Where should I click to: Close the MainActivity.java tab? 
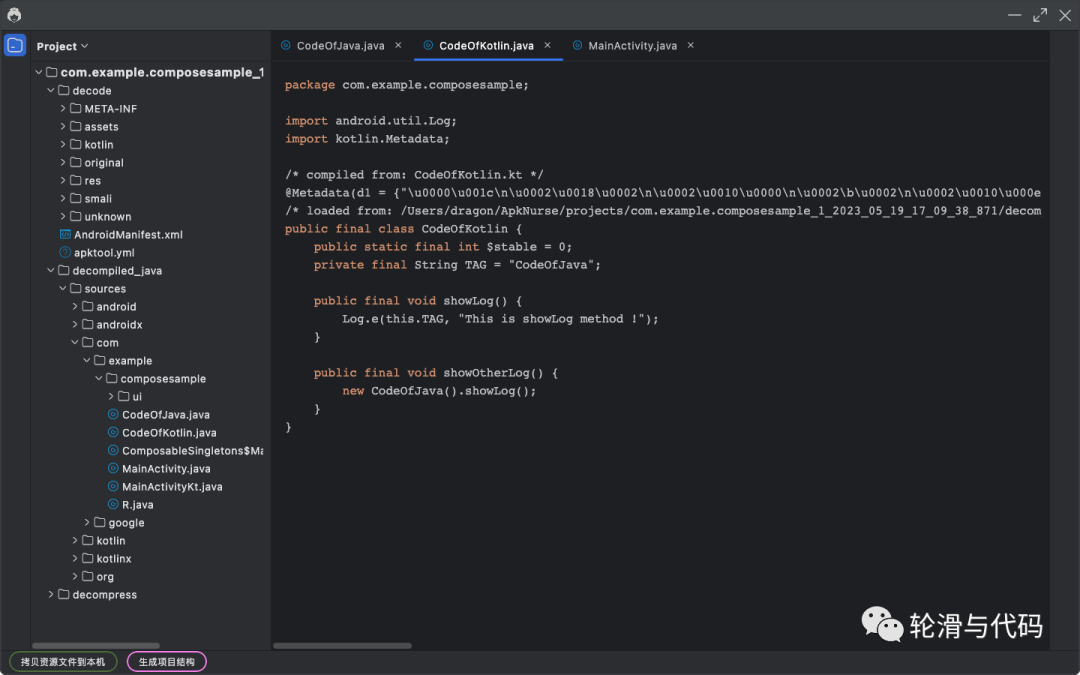click(690, 45)
